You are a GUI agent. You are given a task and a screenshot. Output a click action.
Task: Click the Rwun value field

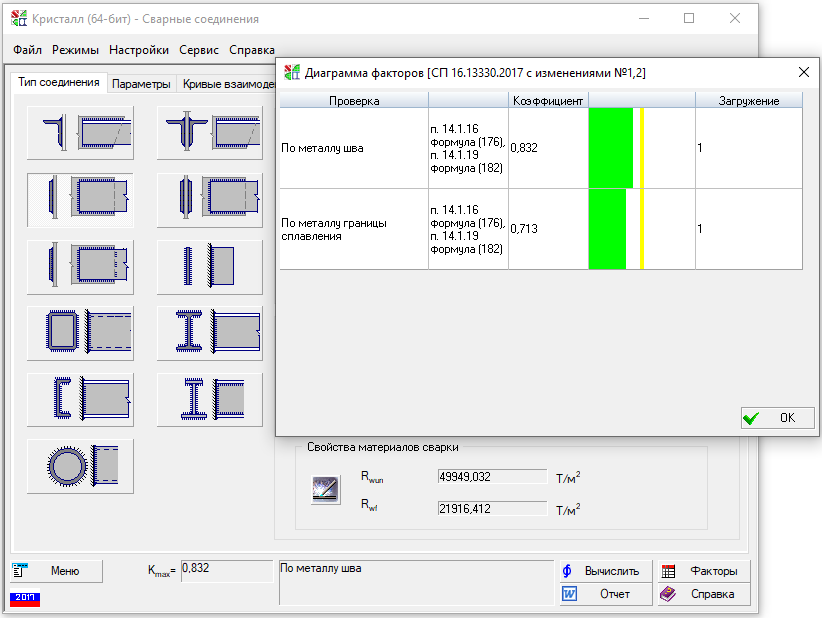click(x=493, y=477)
